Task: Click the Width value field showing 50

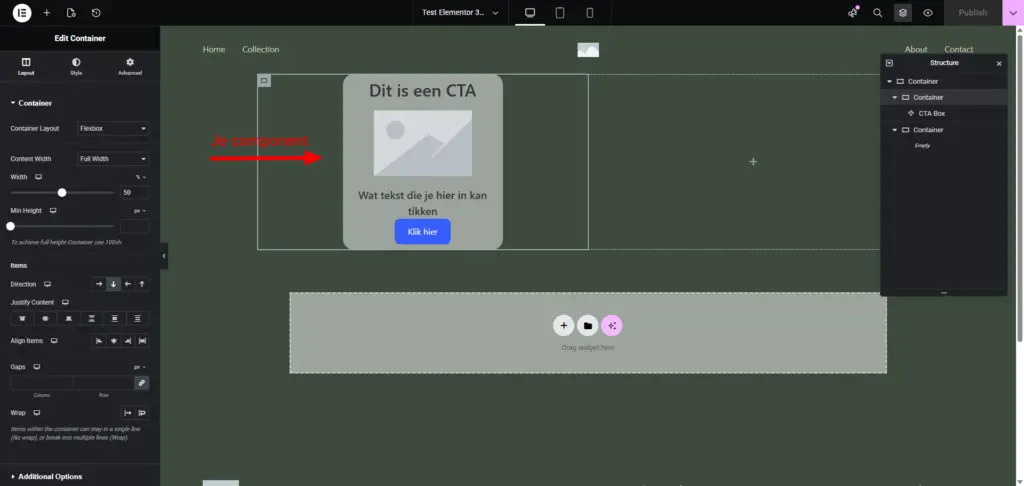Action: click(x=135, y=193)
